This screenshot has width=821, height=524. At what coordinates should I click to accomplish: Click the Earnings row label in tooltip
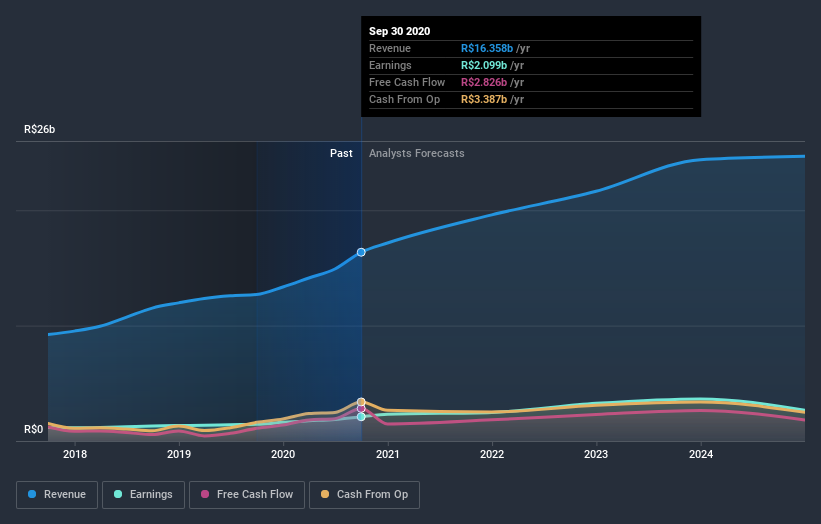click(390, 65)
